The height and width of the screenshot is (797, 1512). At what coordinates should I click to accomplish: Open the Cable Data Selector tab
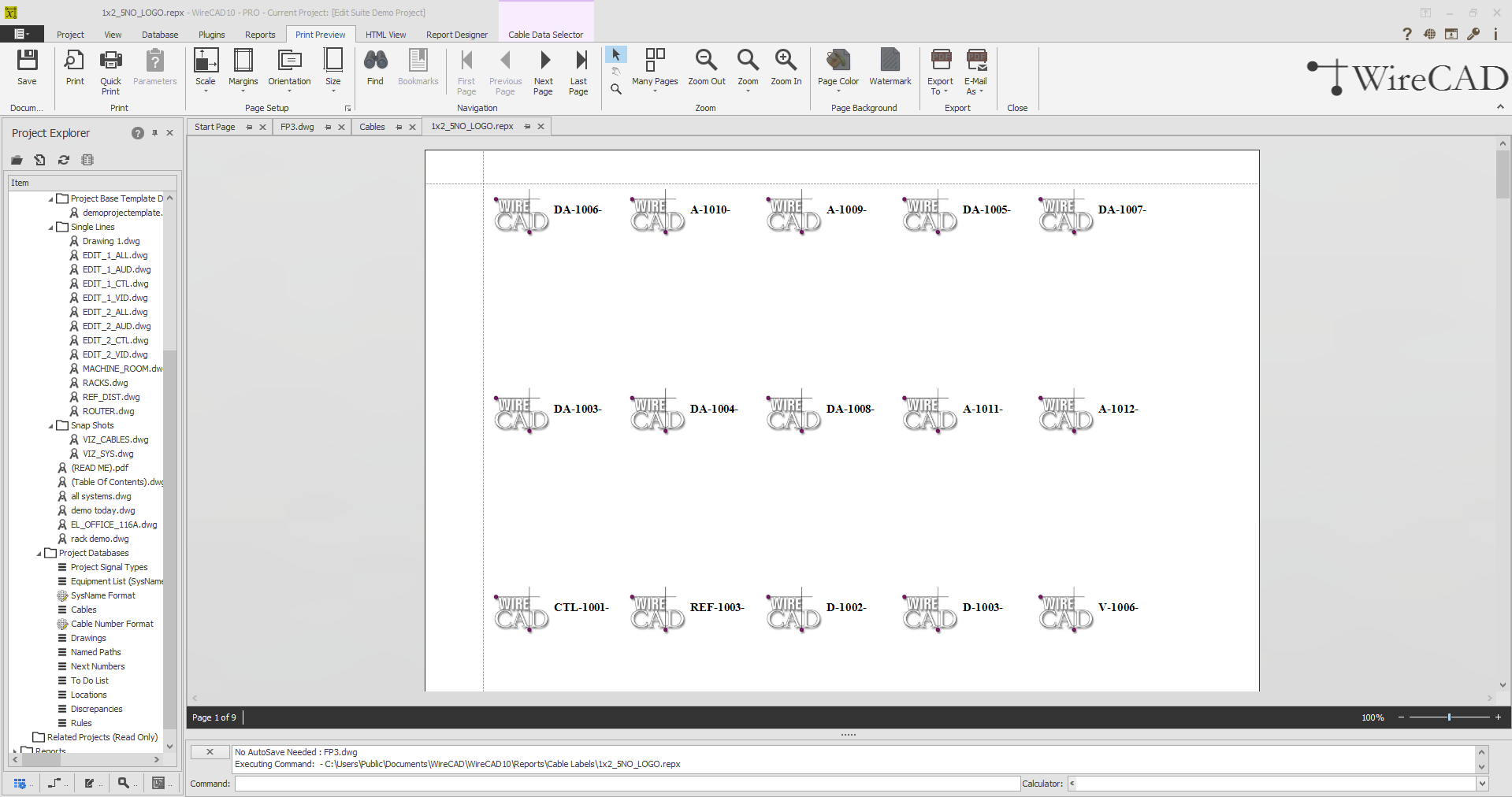tap(546, 35)
